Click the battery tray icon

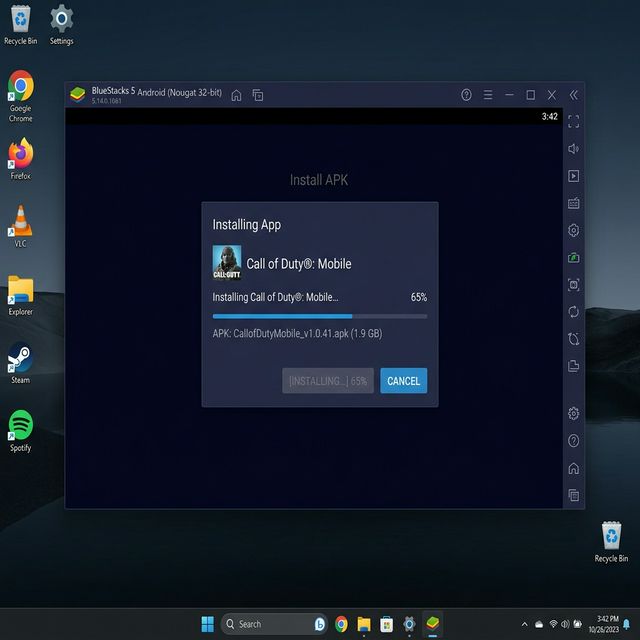577,624
